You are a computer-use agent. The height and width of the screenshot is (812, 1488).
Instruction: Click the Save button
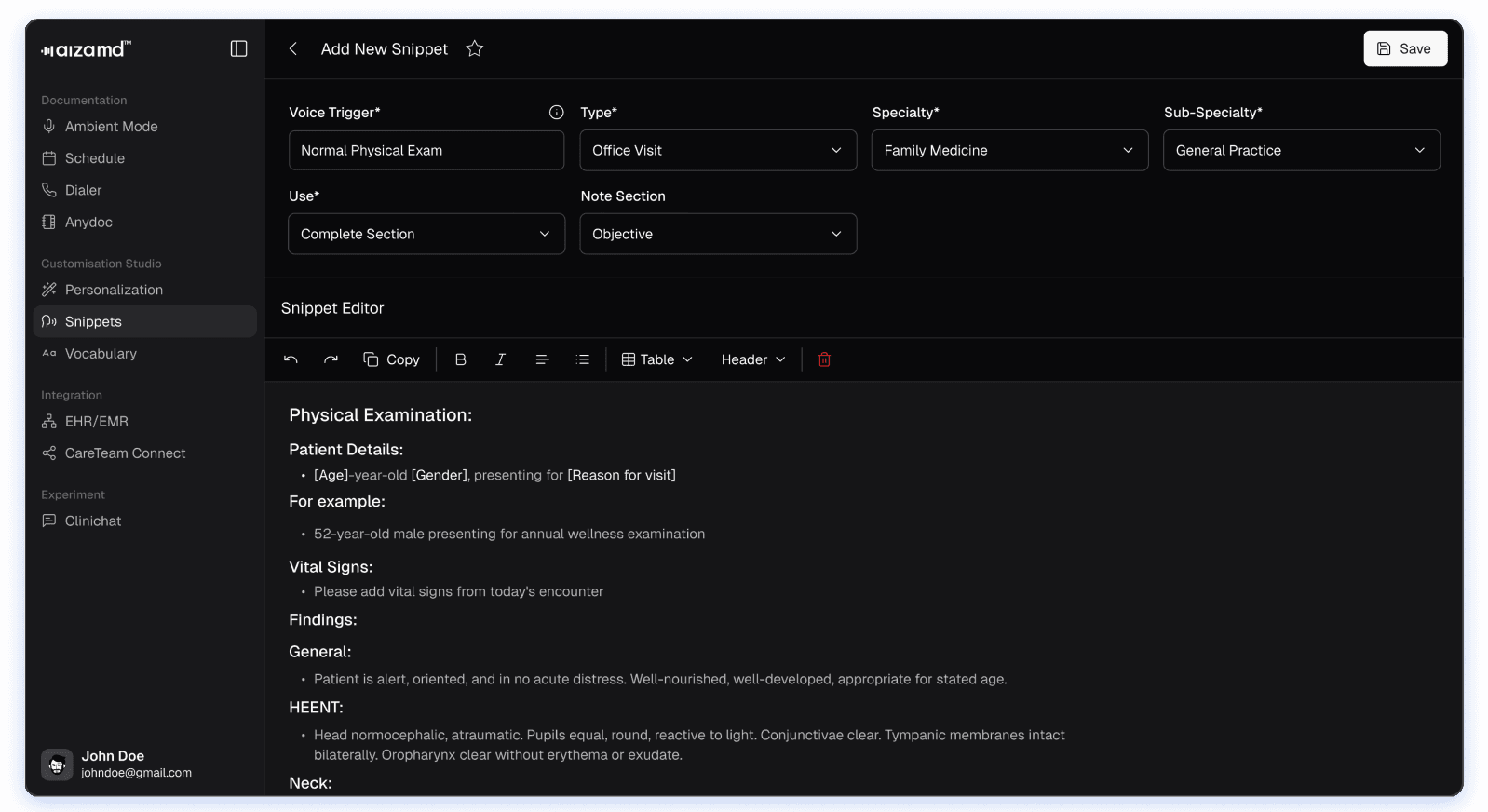pyautogui.click(x=1404, y=48)
